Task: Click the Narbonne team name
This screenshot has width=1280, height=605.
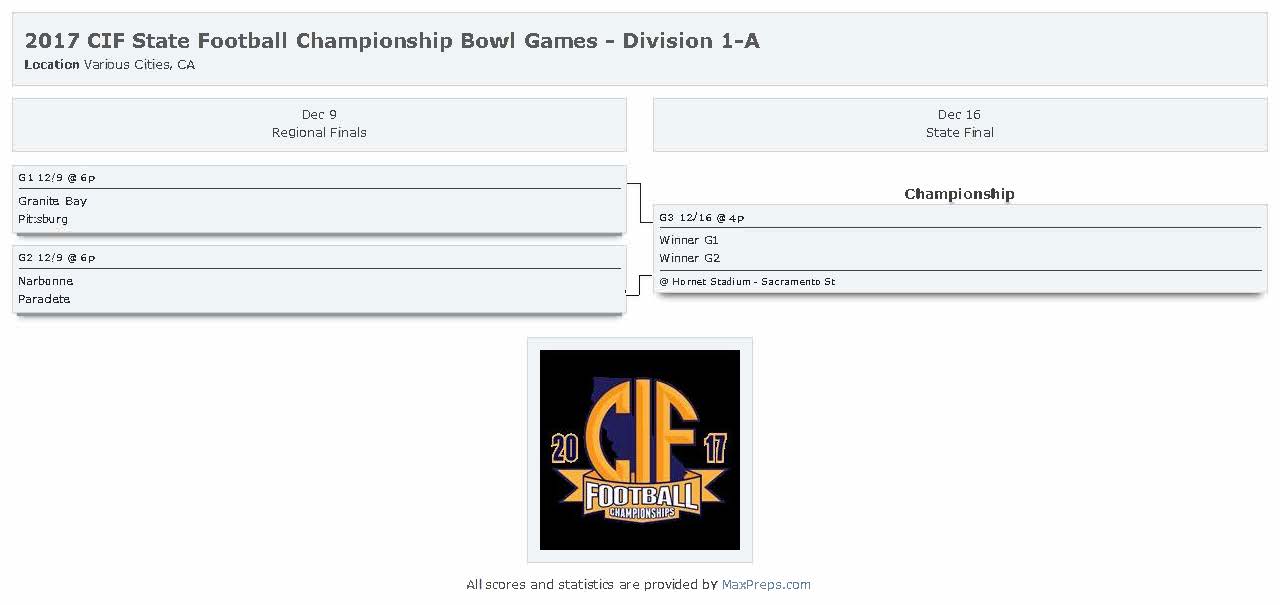Action: coord(46,281)
